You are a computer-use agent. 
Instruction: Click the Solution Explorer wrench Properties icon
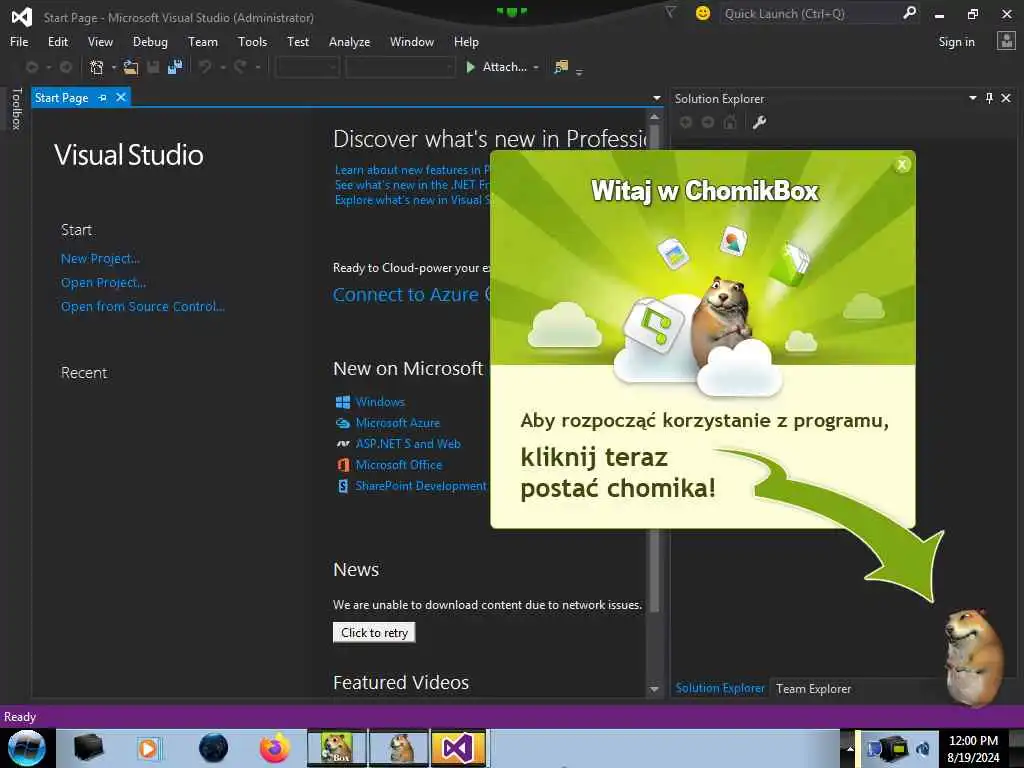pyautogui.click(x=759, y=122)
